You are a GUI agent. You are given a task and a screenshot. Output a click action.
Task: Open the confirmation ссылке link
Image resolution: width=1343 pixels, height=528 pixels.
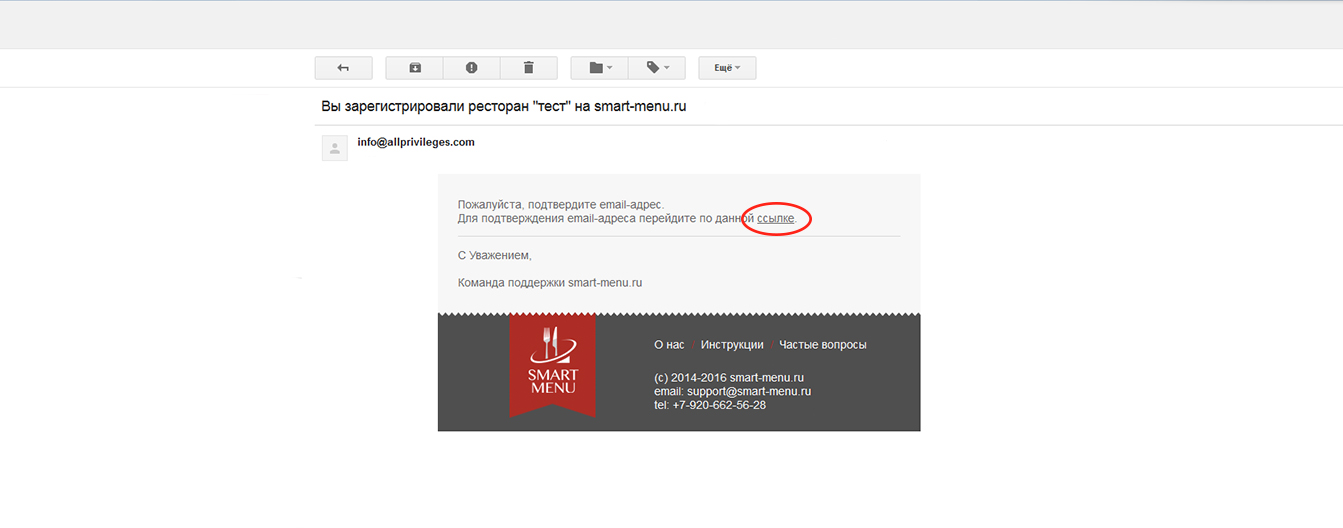[x=776, y=218]
